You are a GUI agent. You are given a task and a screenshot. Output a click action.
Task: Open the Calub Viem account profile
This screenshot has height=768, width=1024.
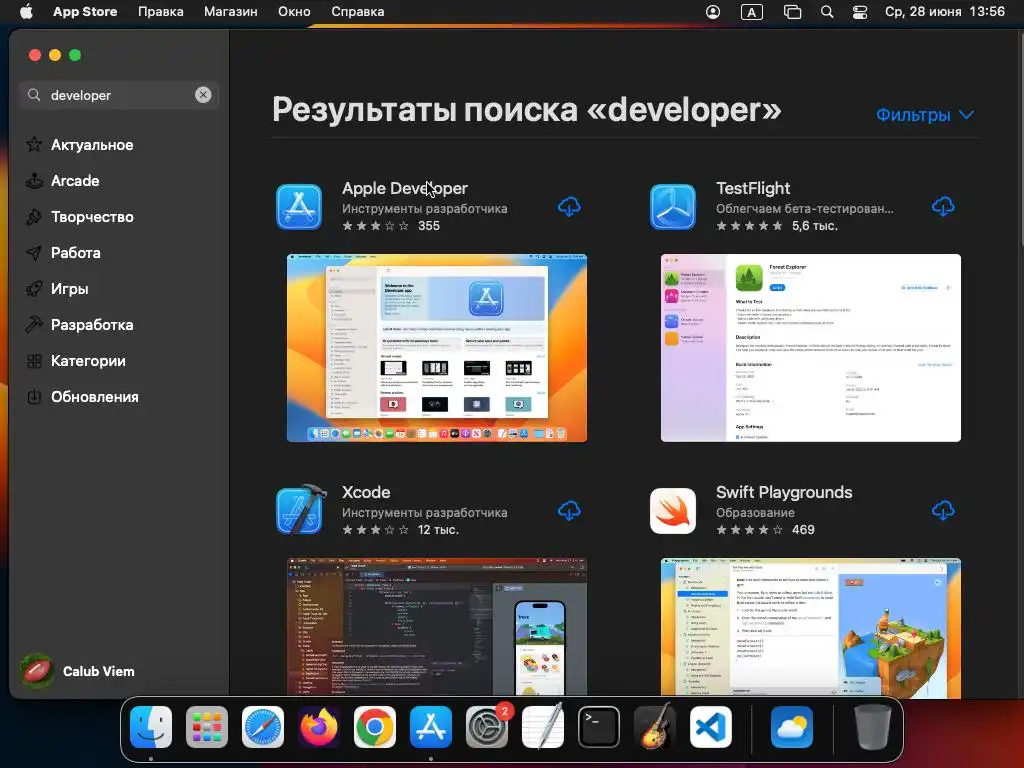pos(77,671)
